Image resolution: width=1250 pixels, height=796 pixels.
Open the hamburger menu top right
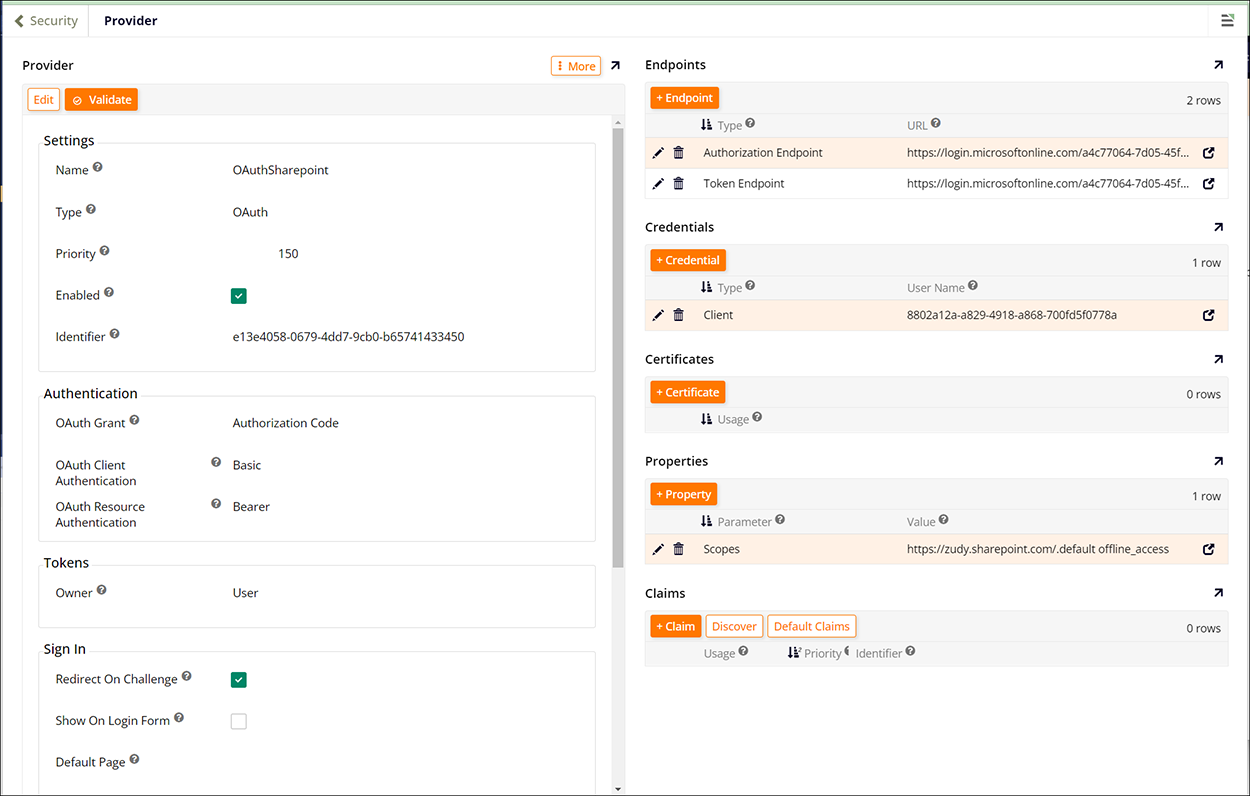click(1227, 19)
